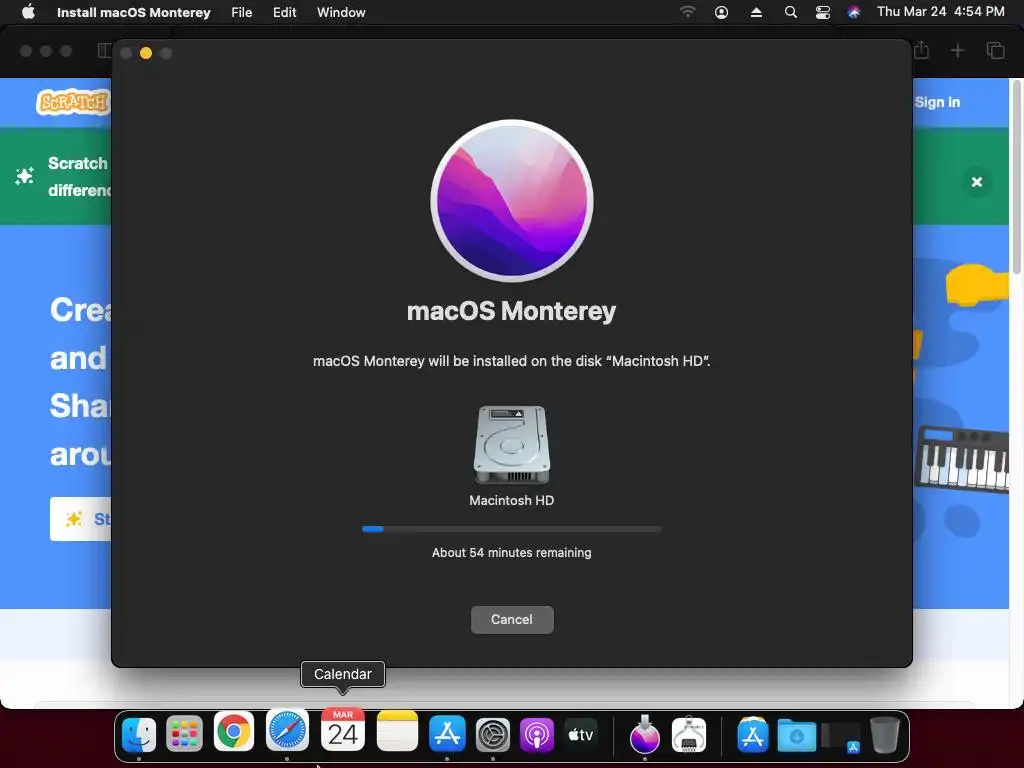
Task: Click the Install macOS Monterey Dock icon
Action: (645, 734)
